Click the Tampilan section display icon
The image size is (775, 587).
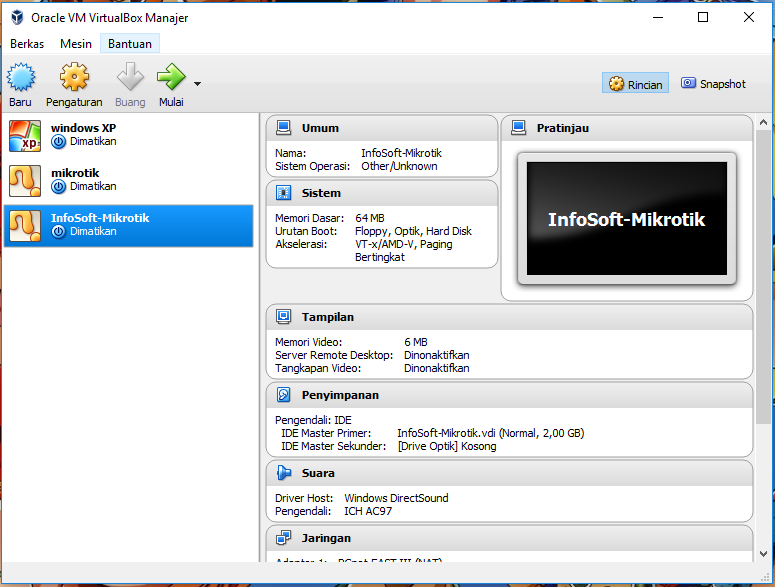click(284, 317)
